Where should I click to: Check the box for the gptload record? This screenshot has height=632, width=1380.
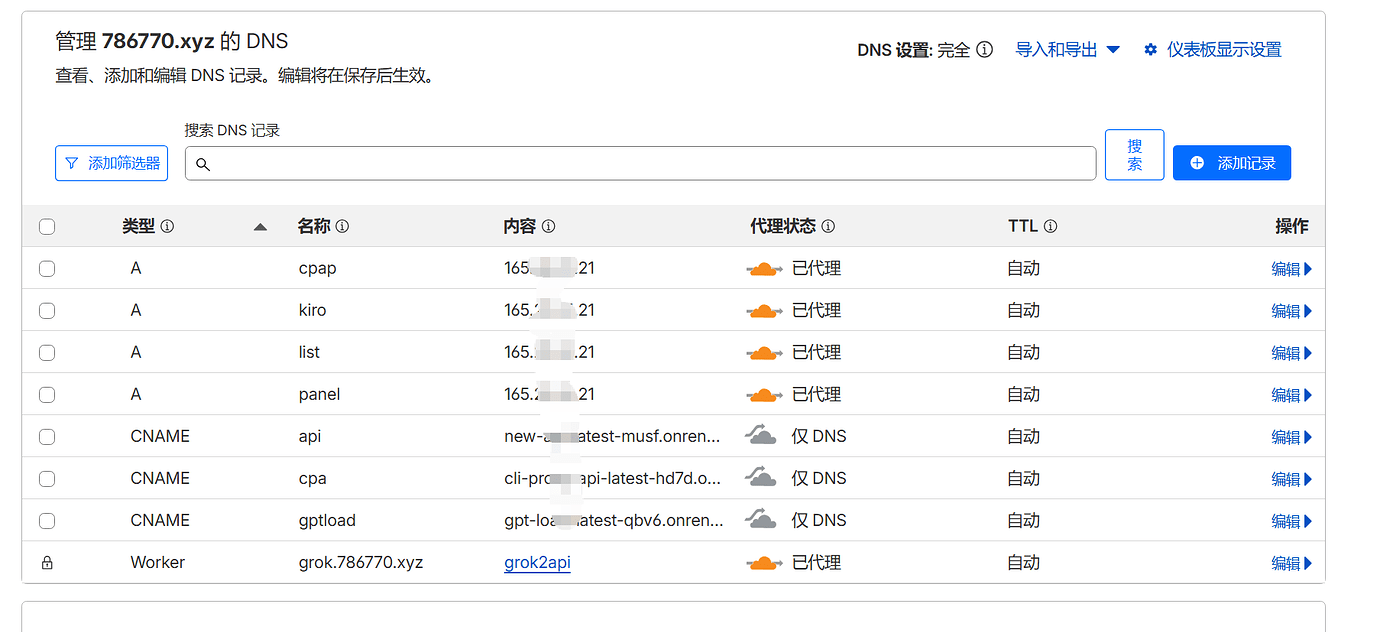click(47, 521)
